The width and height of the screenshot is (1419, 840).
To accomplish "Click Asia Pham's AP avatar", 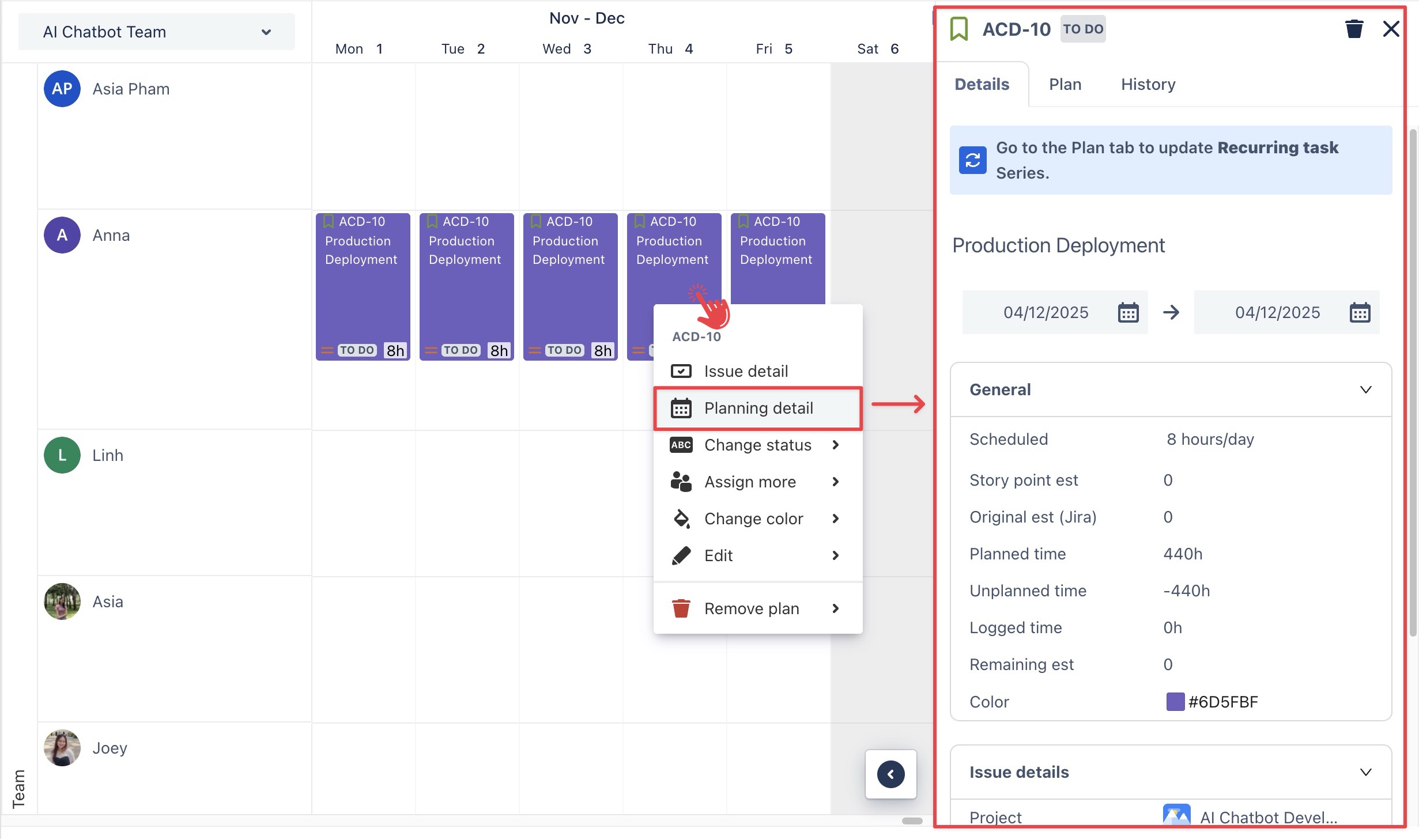I will [x=62, y=89].
